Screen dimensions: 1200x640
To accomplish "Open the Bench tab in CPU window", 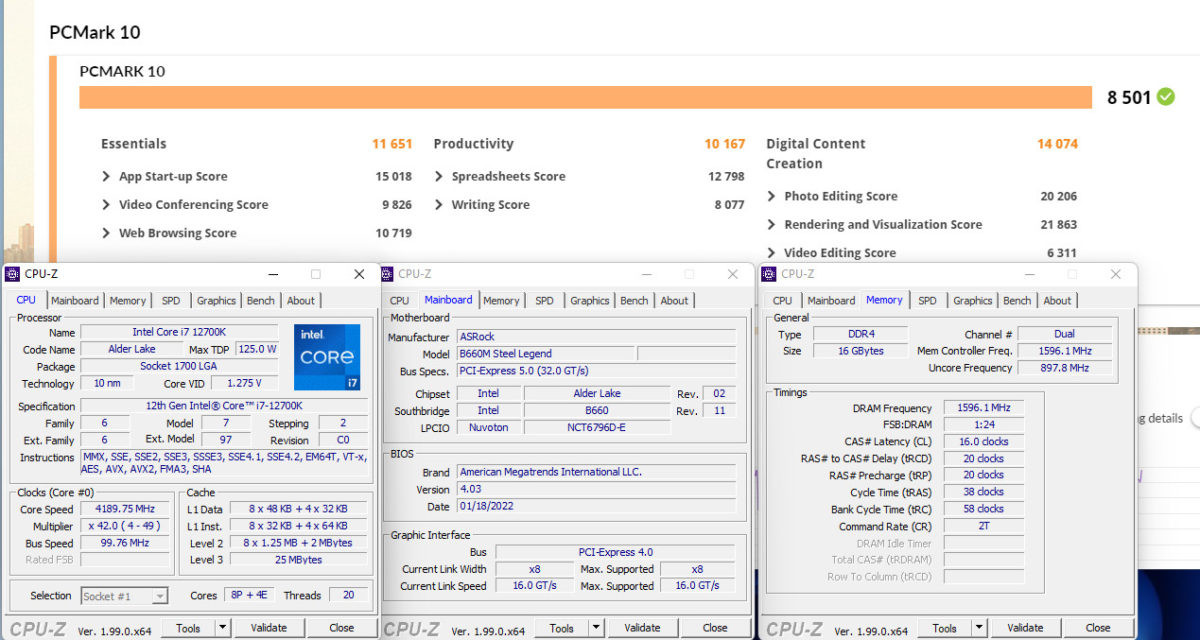I will [261, 300].
